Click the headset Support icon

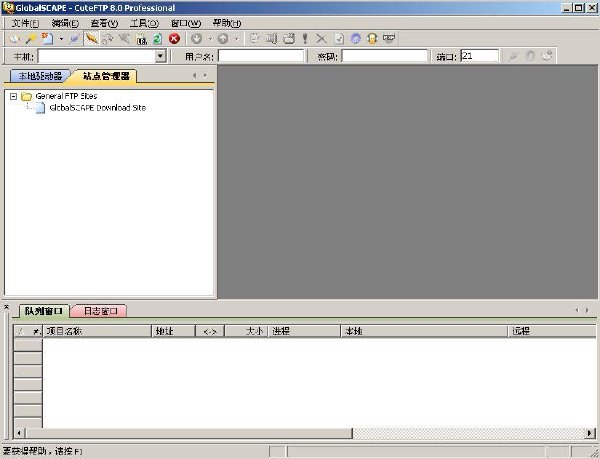(x=372, y=39)
